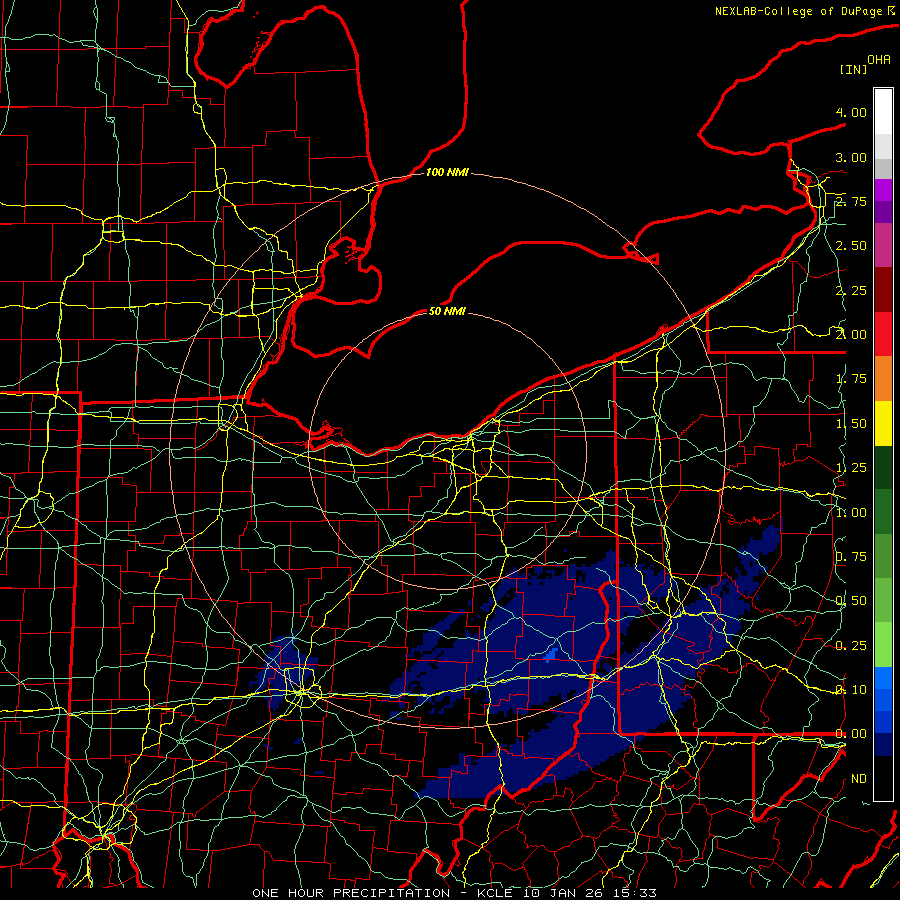
Task: Click the 1.75 legend value
Action: (851, 379)
